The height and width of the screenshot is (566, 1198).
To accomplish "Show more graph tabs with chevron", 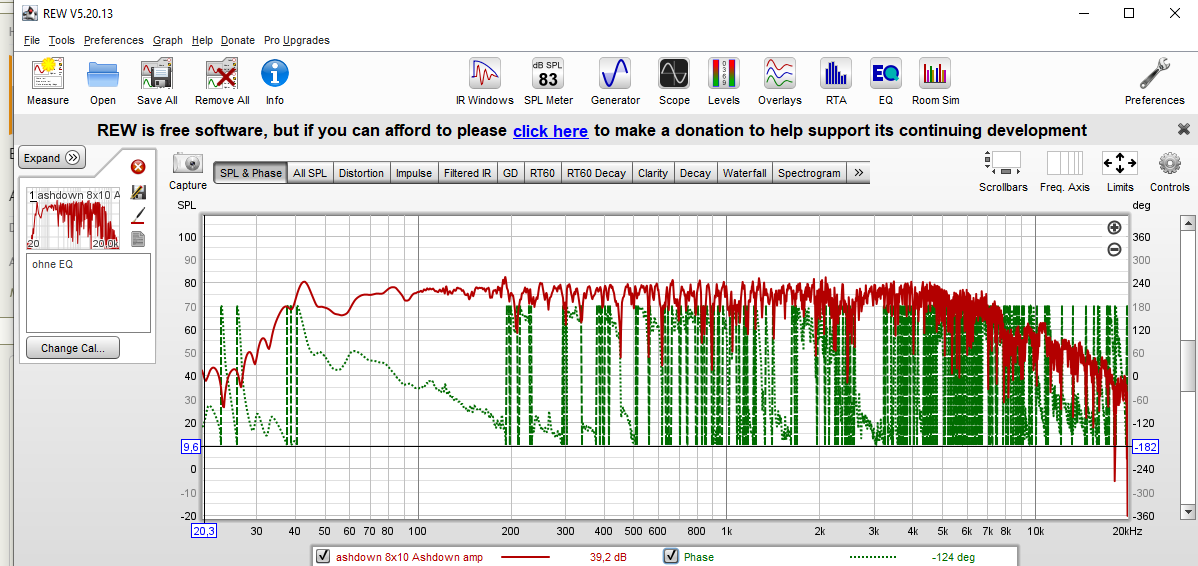I will [x=858, y=173].
